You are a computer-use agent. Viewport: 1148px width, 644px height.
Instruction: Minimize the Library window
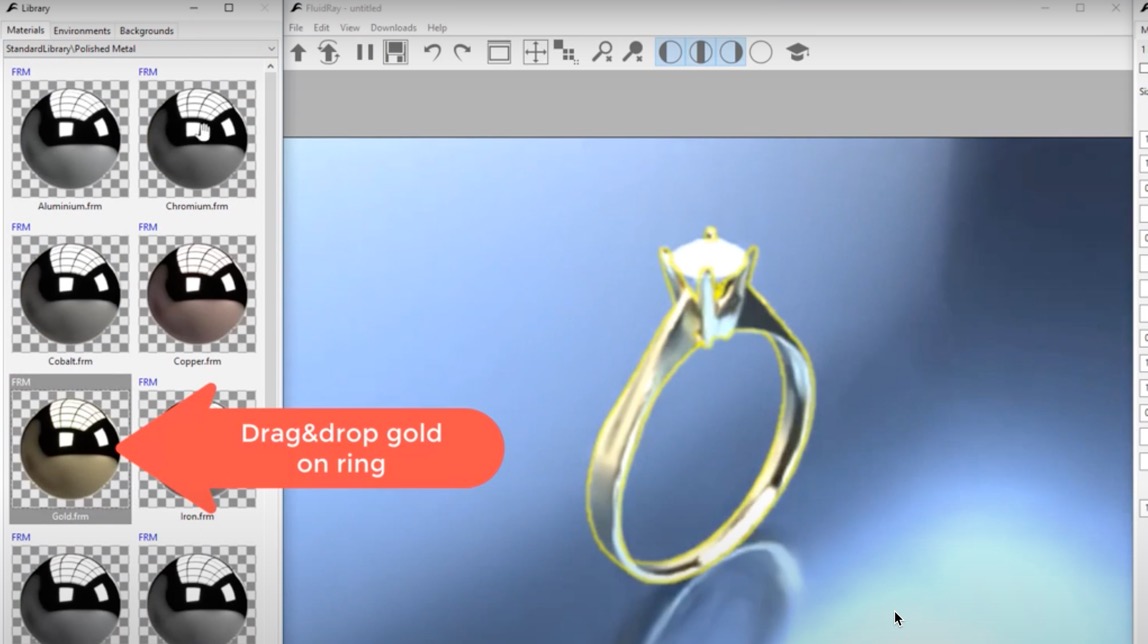coord(194,8)
